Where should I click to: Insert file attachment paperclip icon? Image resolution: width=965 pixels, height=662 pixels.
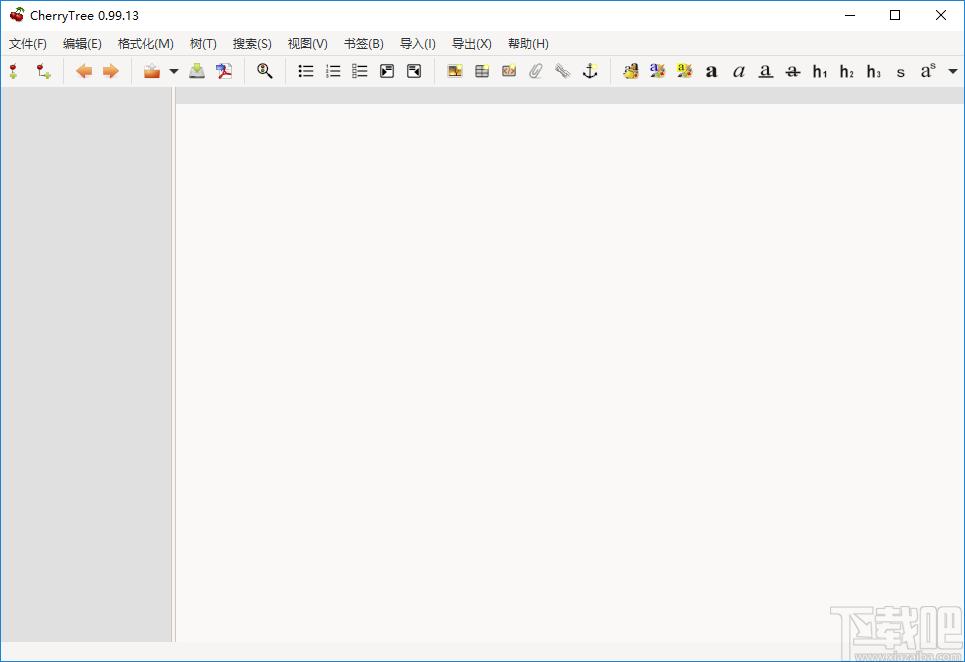point(536,71)
